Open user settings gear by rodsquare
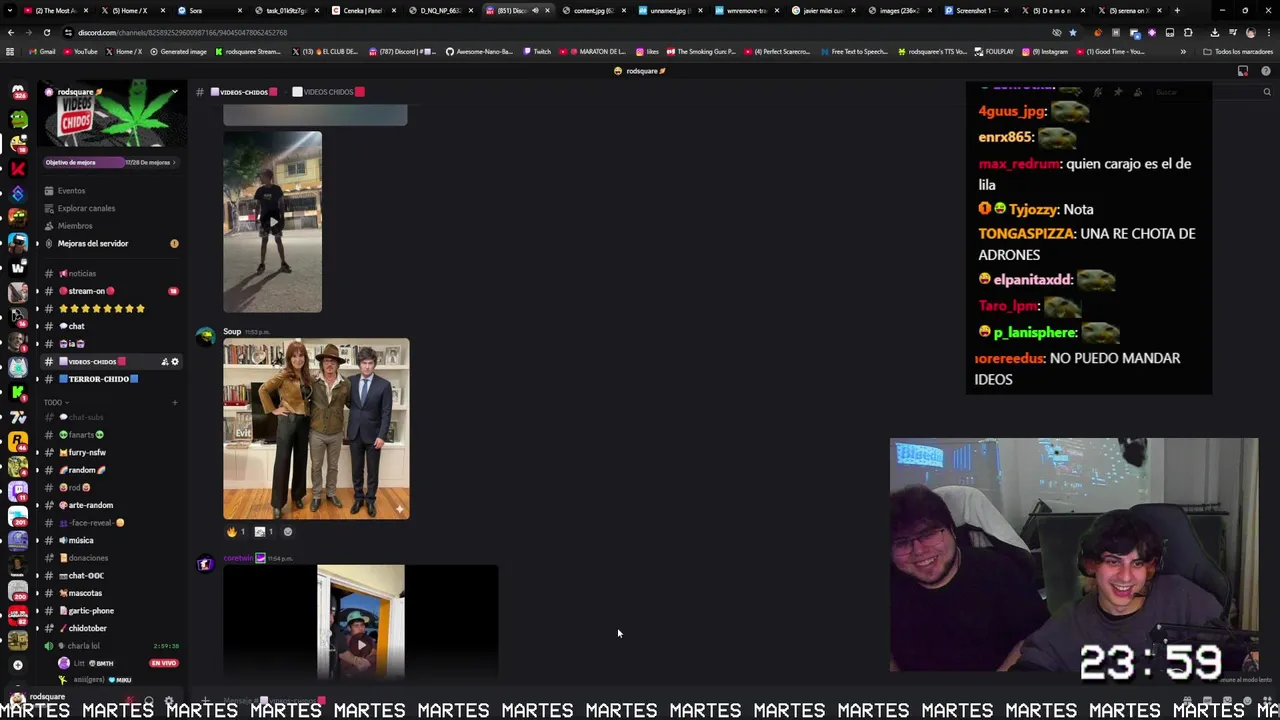This screenshot has width=1280, height=720. [x=168, y=701]
